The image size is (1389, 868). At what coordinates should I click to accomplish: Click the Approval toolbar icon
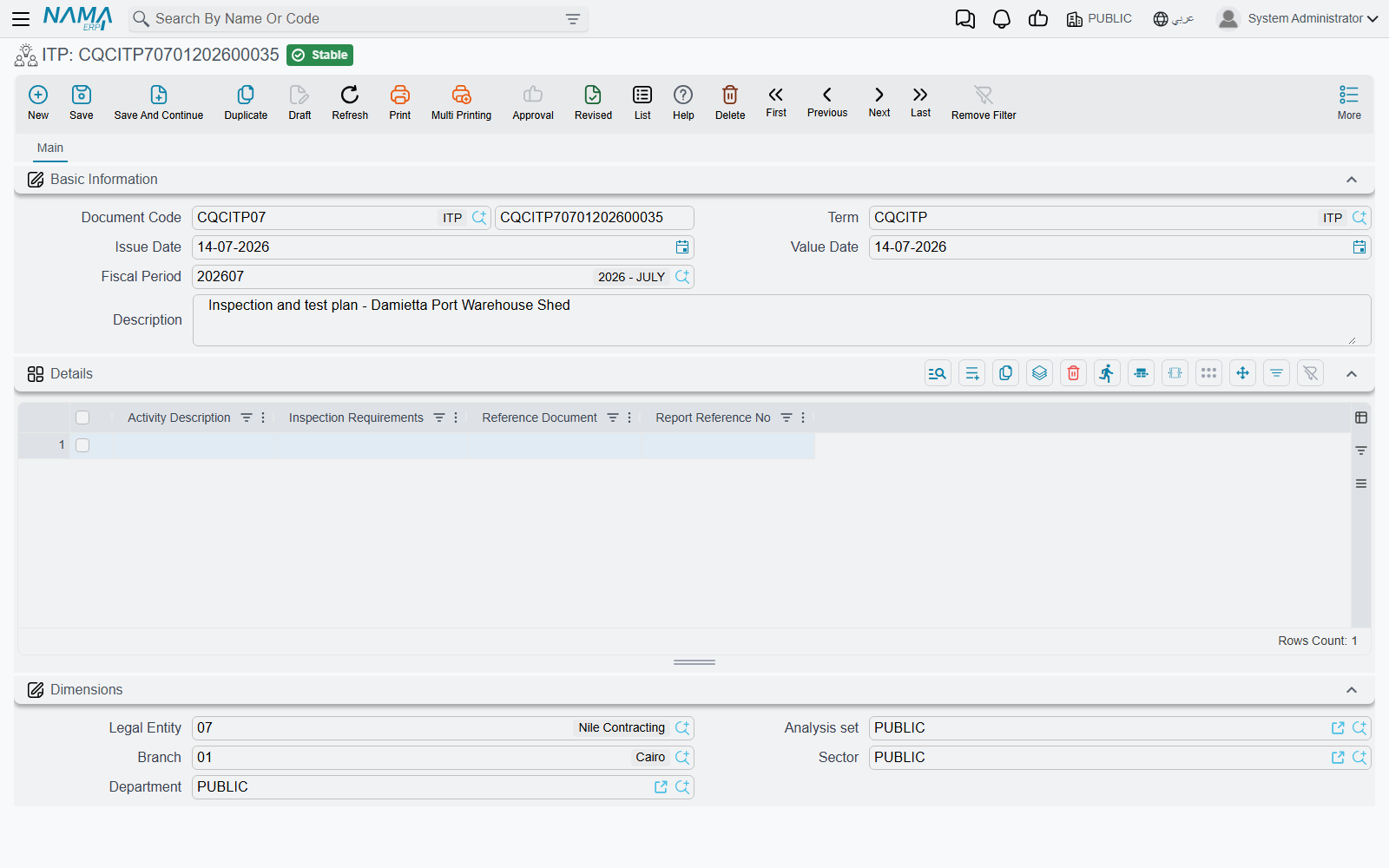533,102
